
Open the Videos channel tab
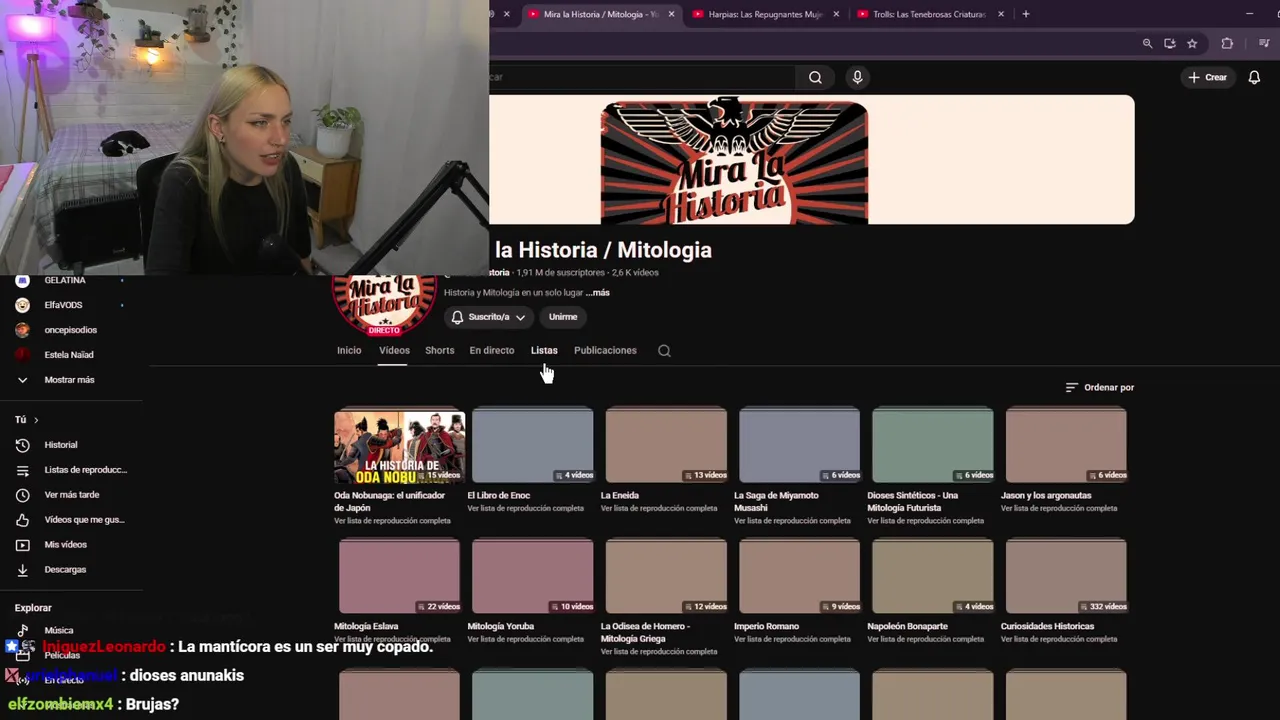pos(394,350)
